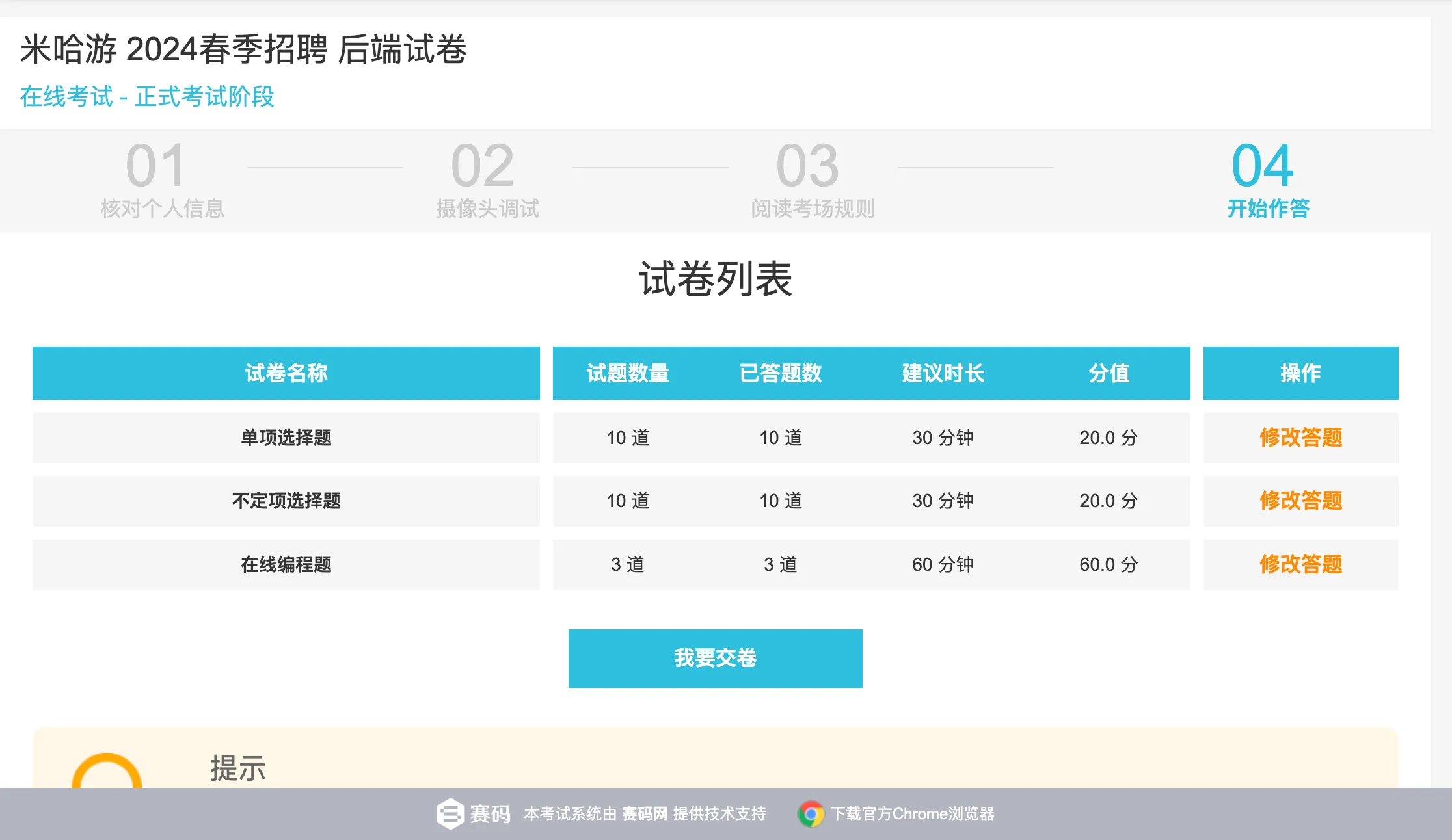
Task: Click 修改答题 for 不定项选择题 row
Action: point(1300,501)
